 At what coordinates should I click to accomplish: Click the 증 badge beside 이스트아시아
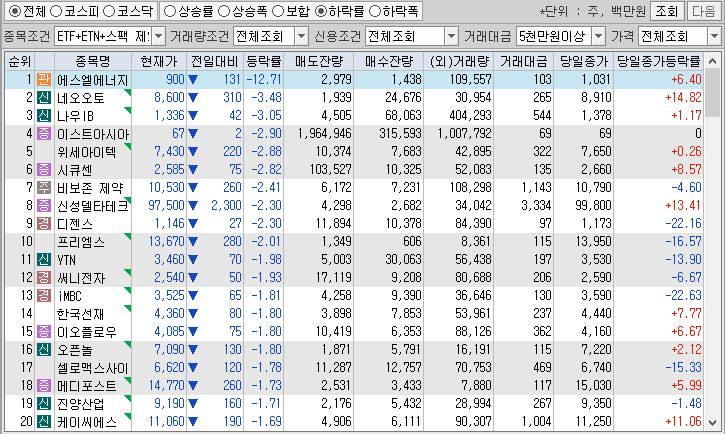(x=44, y=134)
